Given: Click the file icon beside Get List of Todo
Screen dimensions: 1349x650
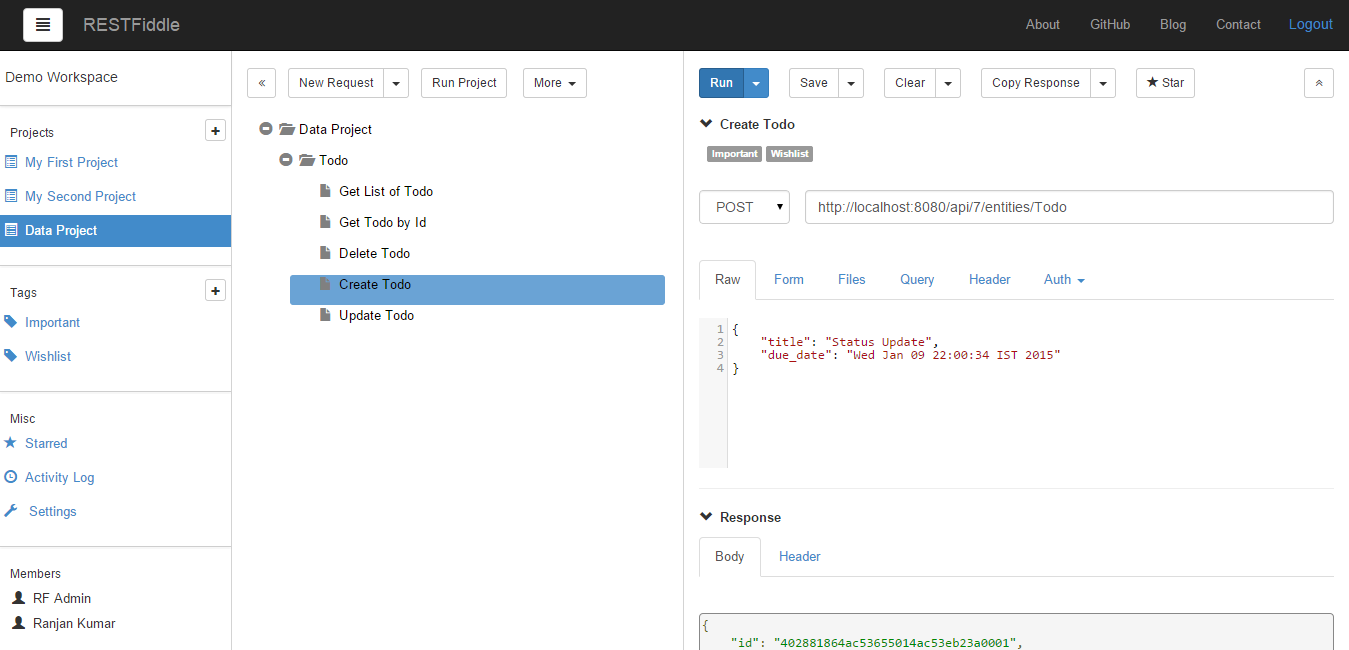Looking at the screenshot, I should click(x=324, y=191).
